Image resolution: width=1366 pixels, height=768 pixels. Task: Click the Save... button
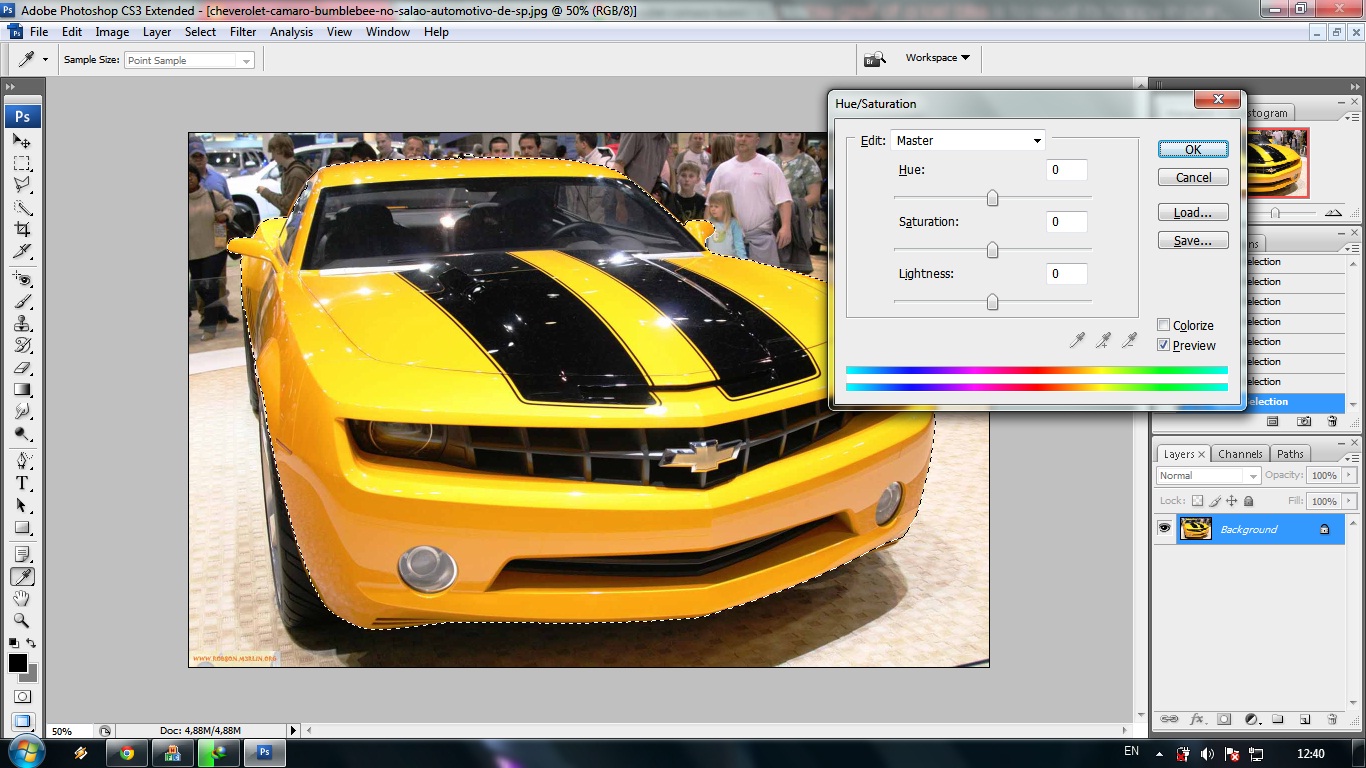tap(1193, 241)
